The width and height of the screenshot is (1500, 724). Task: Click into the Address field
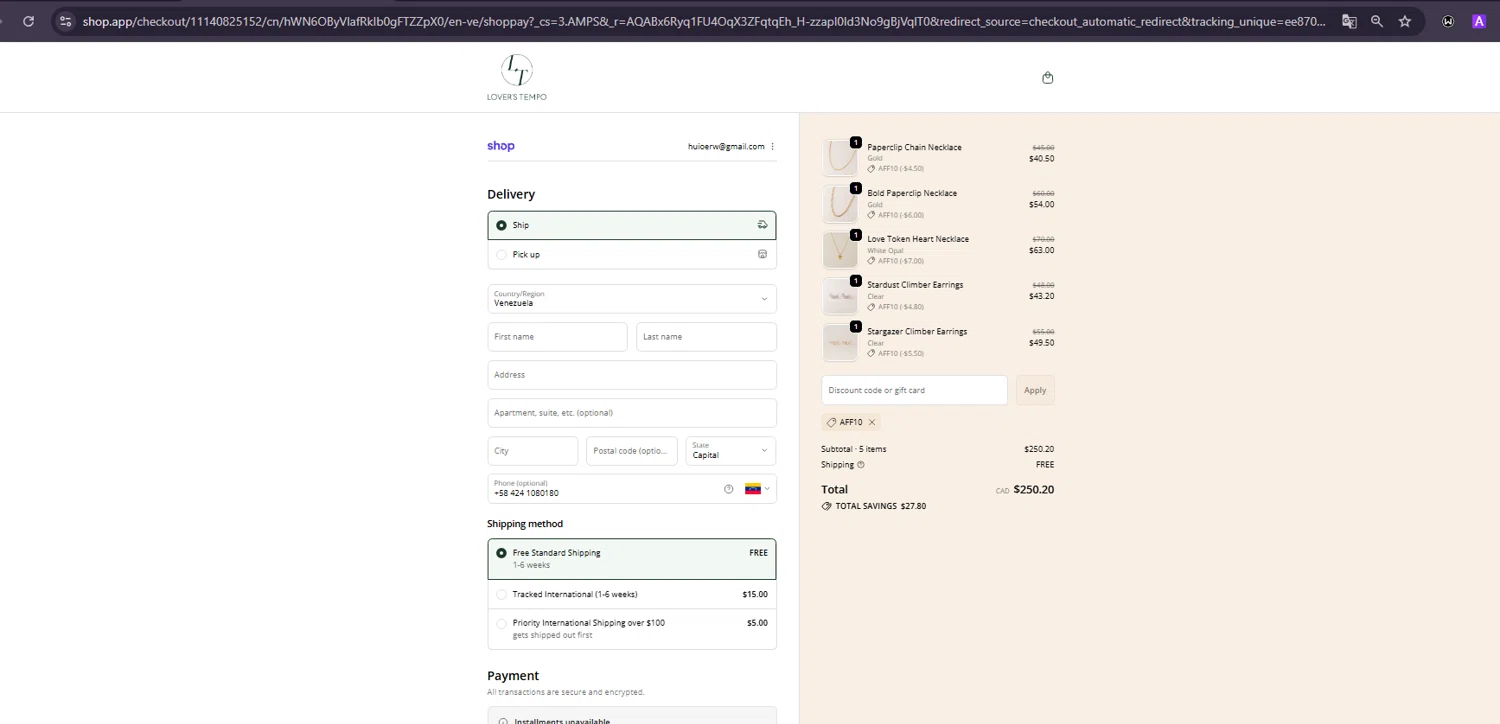coord(632,374)
